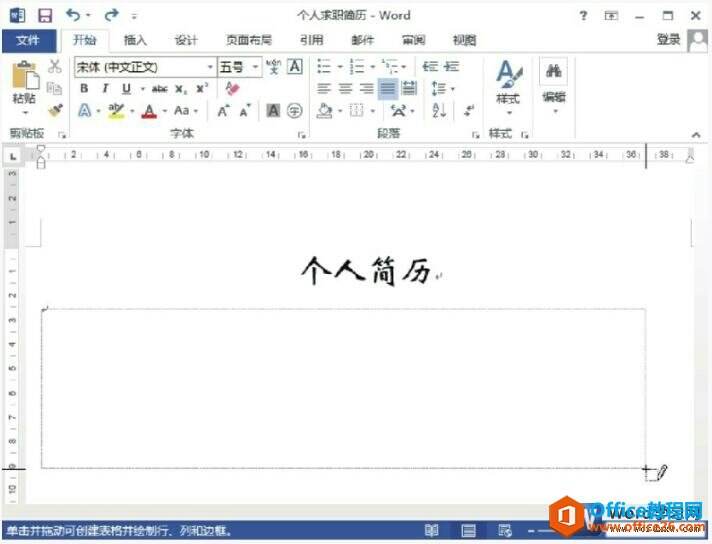Select the Justify alignment icon
This screenshot has width=712, height=544.
tap(387, 88)
